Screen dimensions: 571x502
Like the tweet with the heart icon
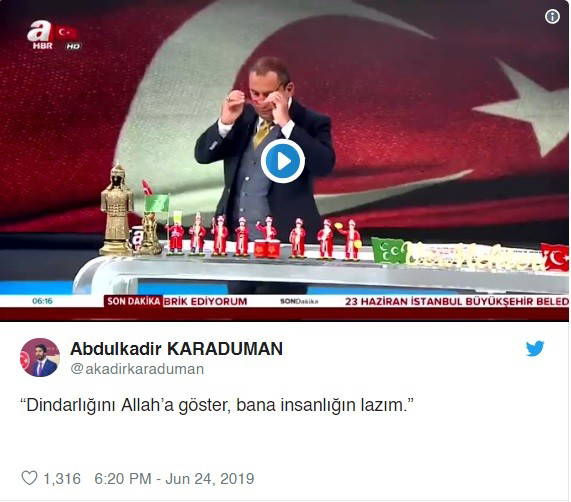29,478
